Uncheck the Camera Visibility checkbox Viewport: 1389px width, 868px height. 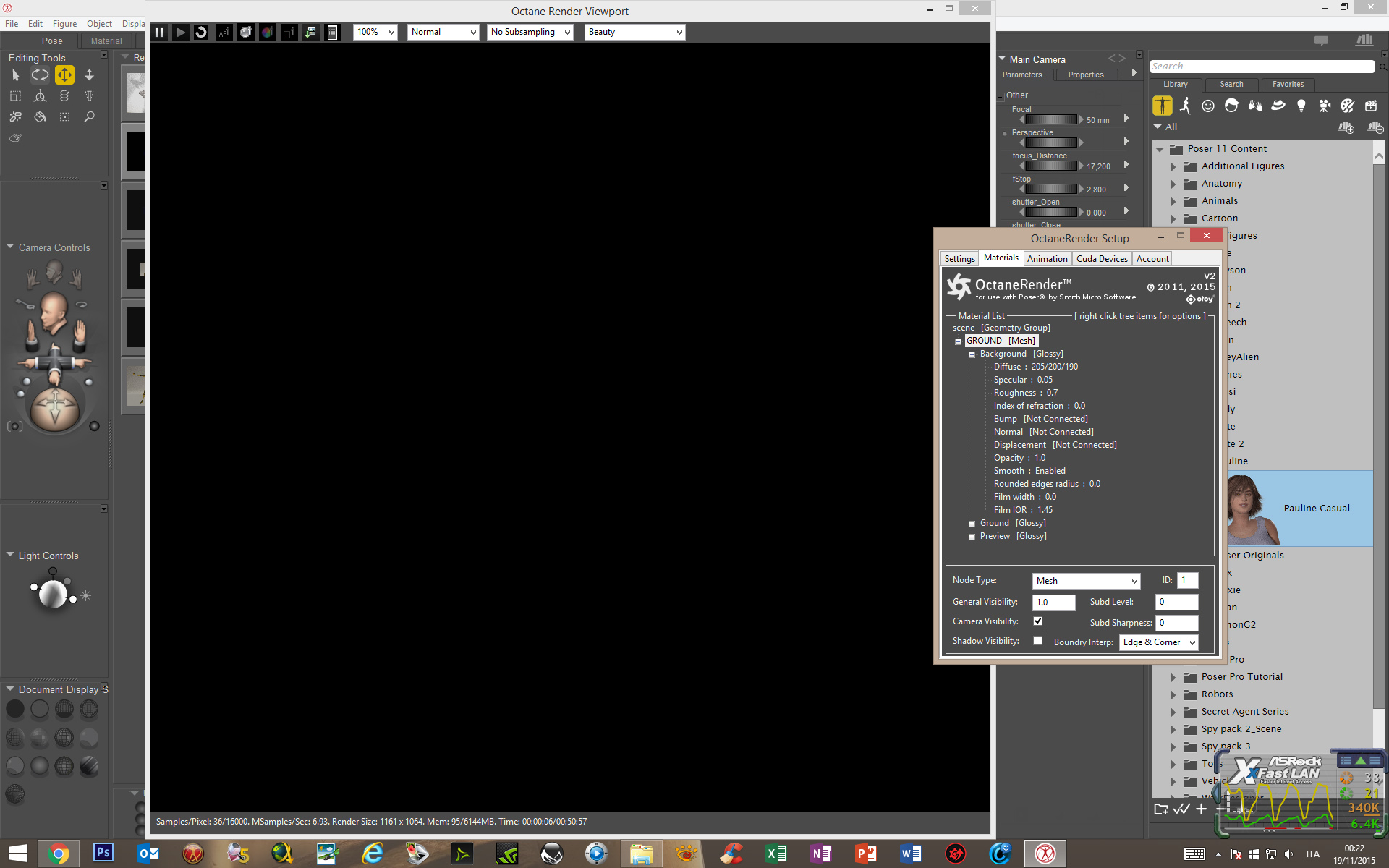tap(1038, 621)
